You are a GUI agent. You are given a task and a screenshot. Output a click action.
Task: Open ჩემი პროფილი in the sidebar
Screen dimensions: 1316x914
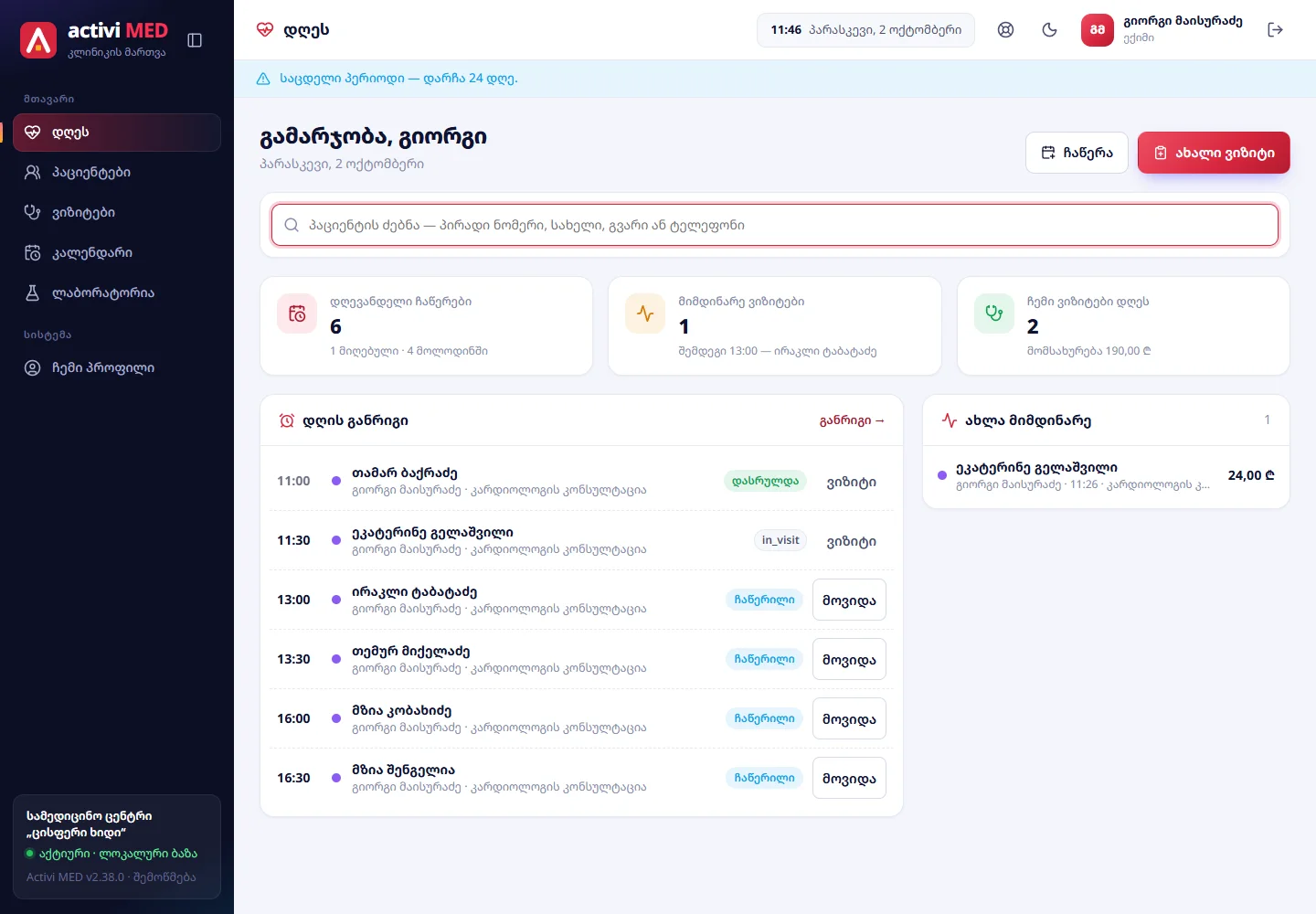(x=117, y=368)
